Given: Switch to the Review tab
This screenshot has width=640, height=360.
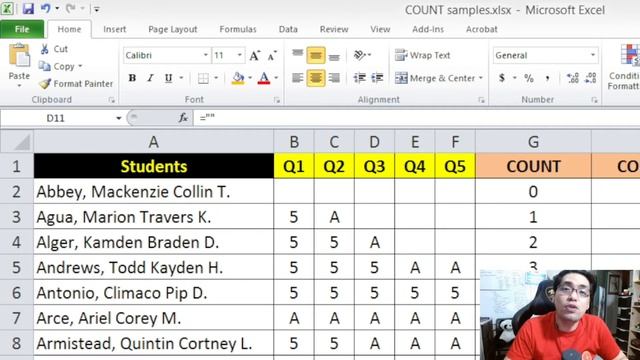Looking at the screenshot, I should (334, 29).
